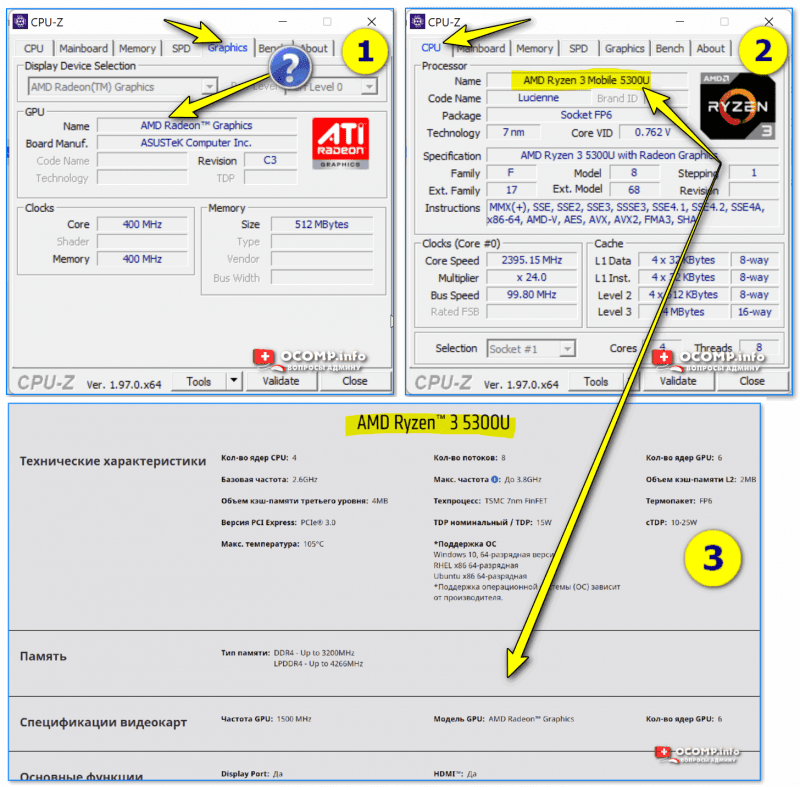Screen dimensions: 800x787
Task: Open About tab in right CPU-Z window
Action: tap(710, 48)
